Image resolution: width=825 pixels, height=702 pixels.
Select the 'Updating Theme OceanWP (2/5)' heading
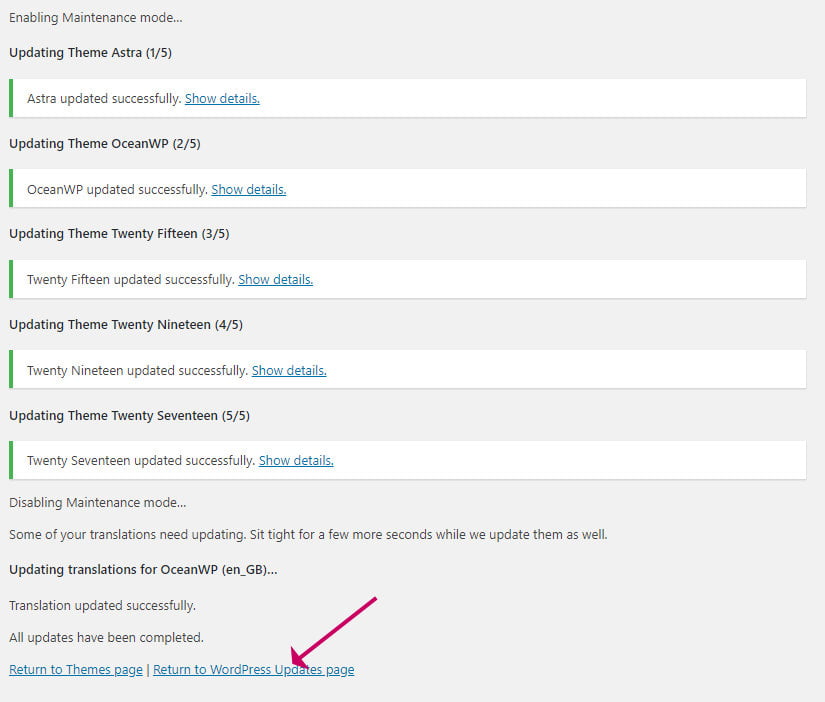[x=105, y=144]
